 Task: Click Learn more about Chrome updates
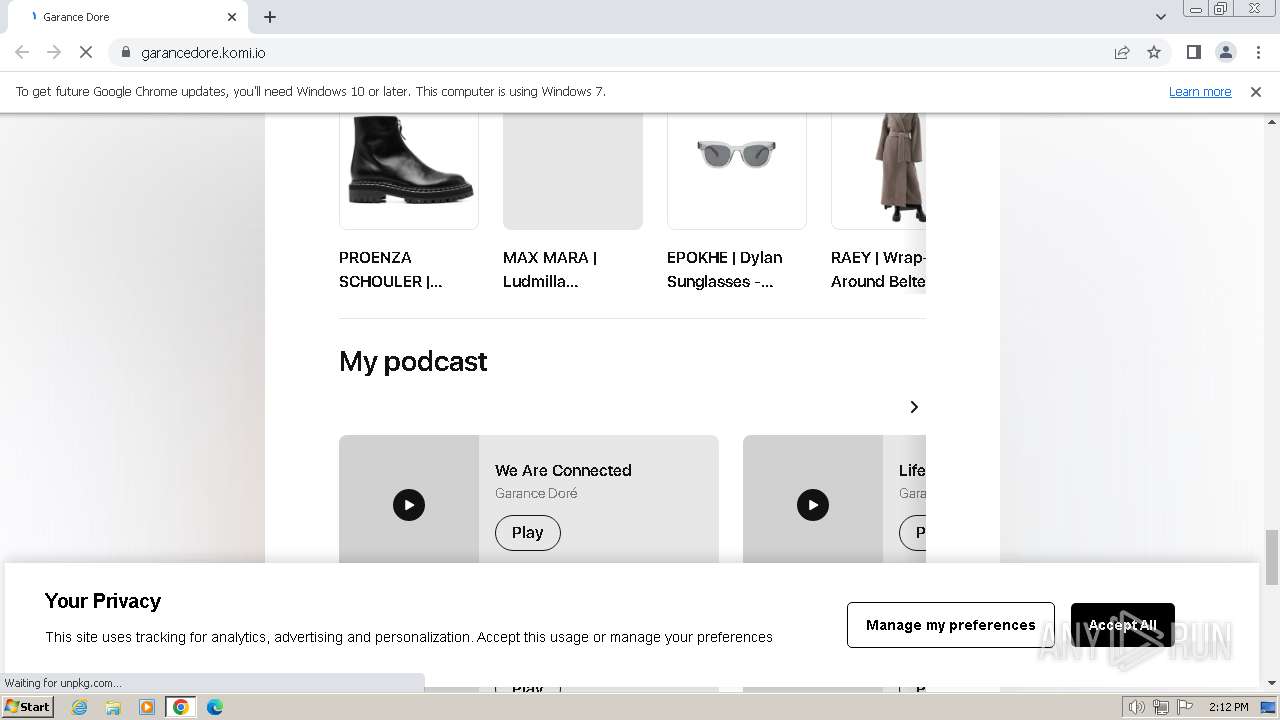tap(1200, 92)
